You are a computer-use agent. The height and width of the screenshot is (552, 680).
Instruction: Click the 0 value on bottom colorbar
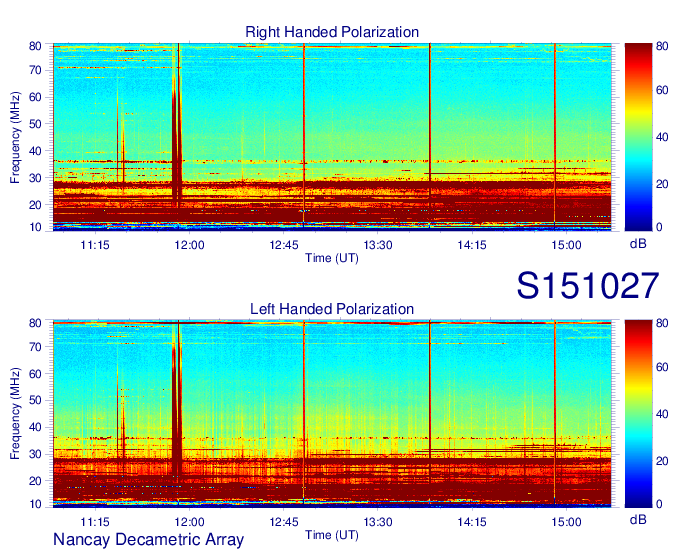(659, 504)
